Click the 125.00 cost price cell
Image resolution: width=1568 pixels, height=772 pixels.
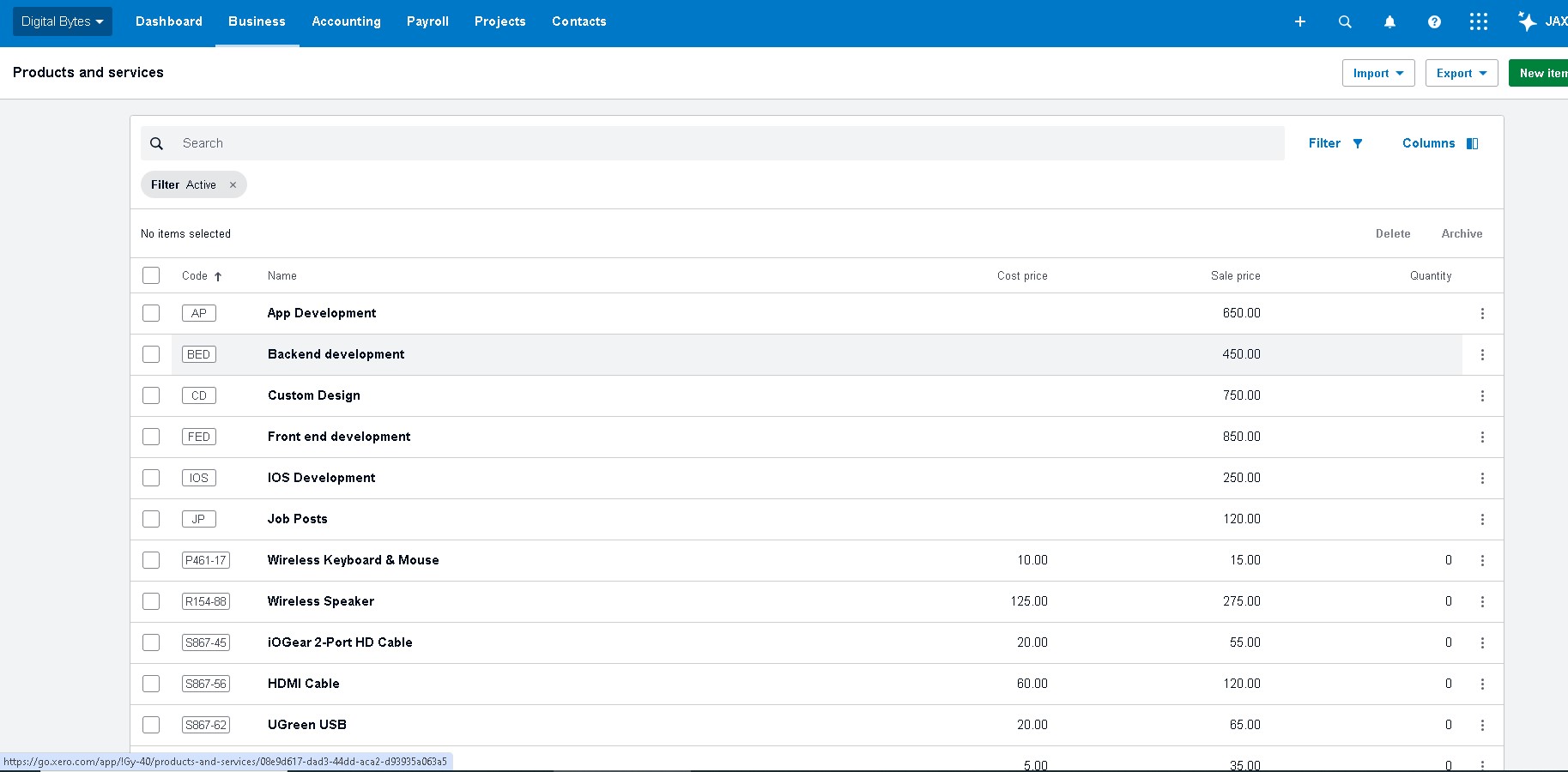(x=1029, y=601)
